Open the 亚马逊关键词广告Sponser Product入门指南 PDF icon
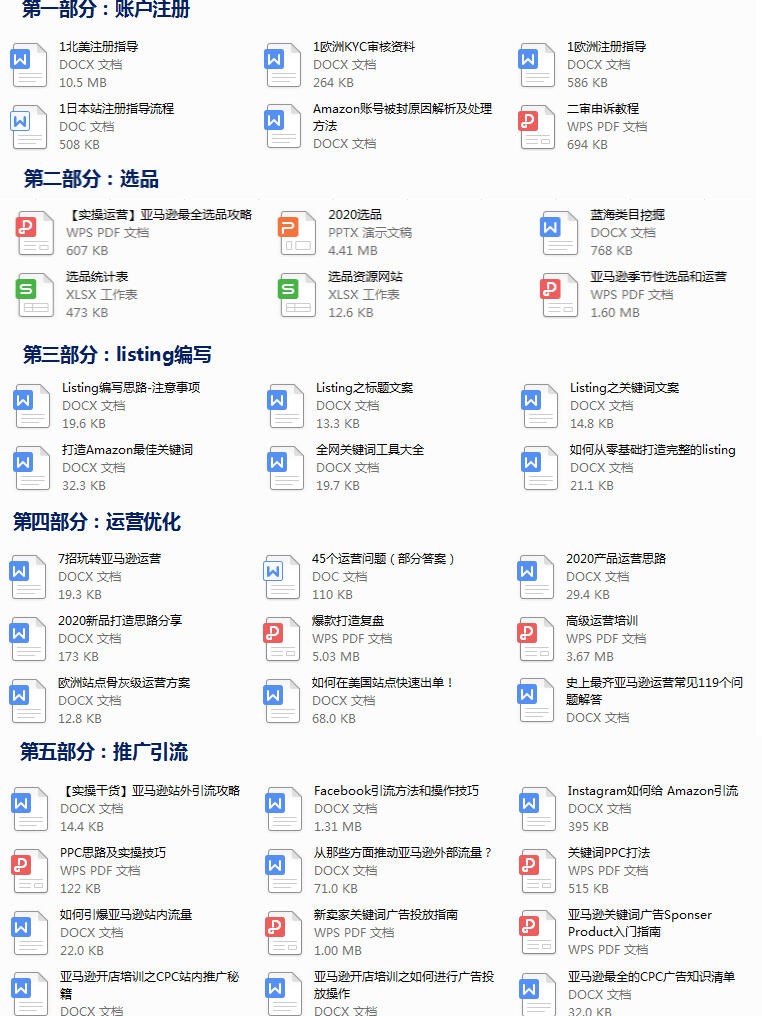 click(x=538, y=933)
